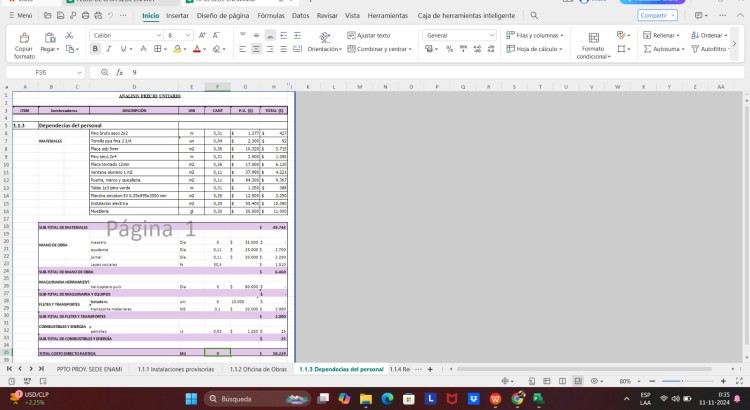
Task: Toggle top vertical alignment
Action: 243,35
